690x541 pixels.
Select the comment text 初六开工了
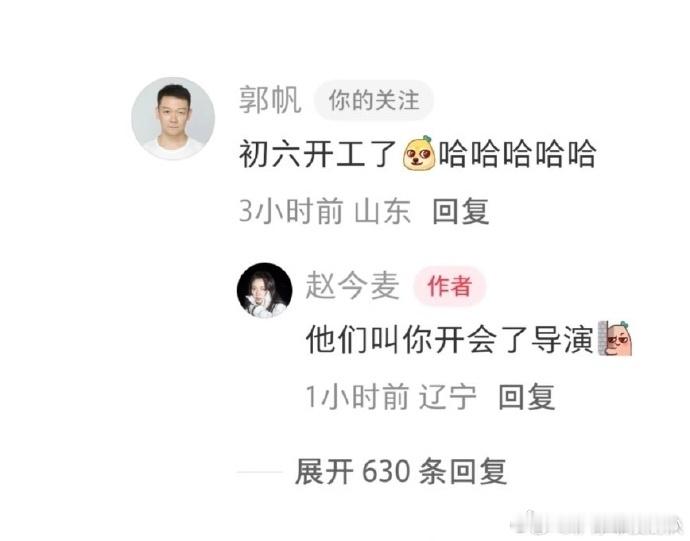coord(318,154)
